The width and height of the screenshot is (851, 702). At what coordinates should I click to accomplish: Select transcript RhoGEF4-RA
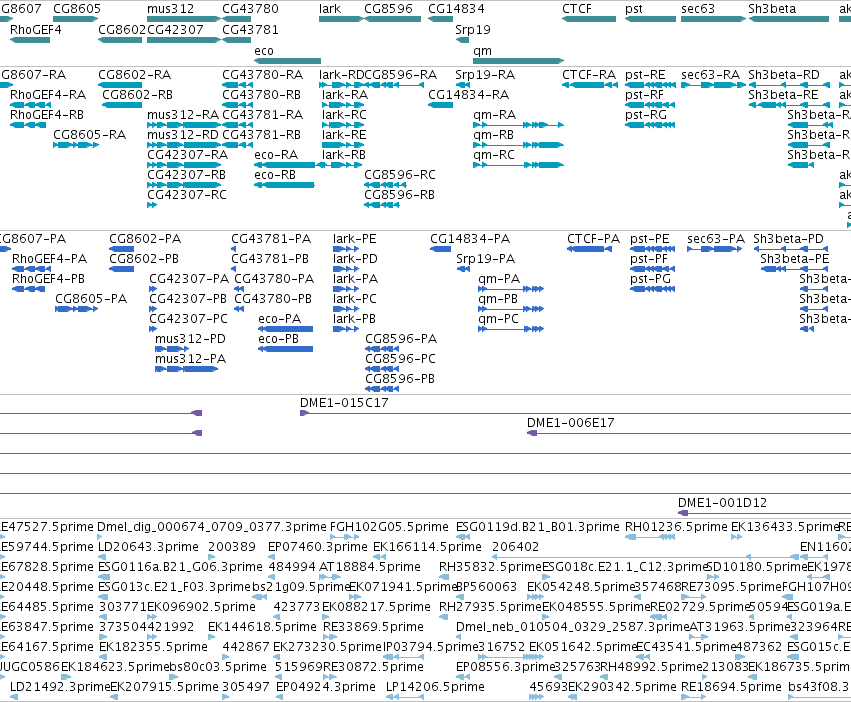coord(48,94)
